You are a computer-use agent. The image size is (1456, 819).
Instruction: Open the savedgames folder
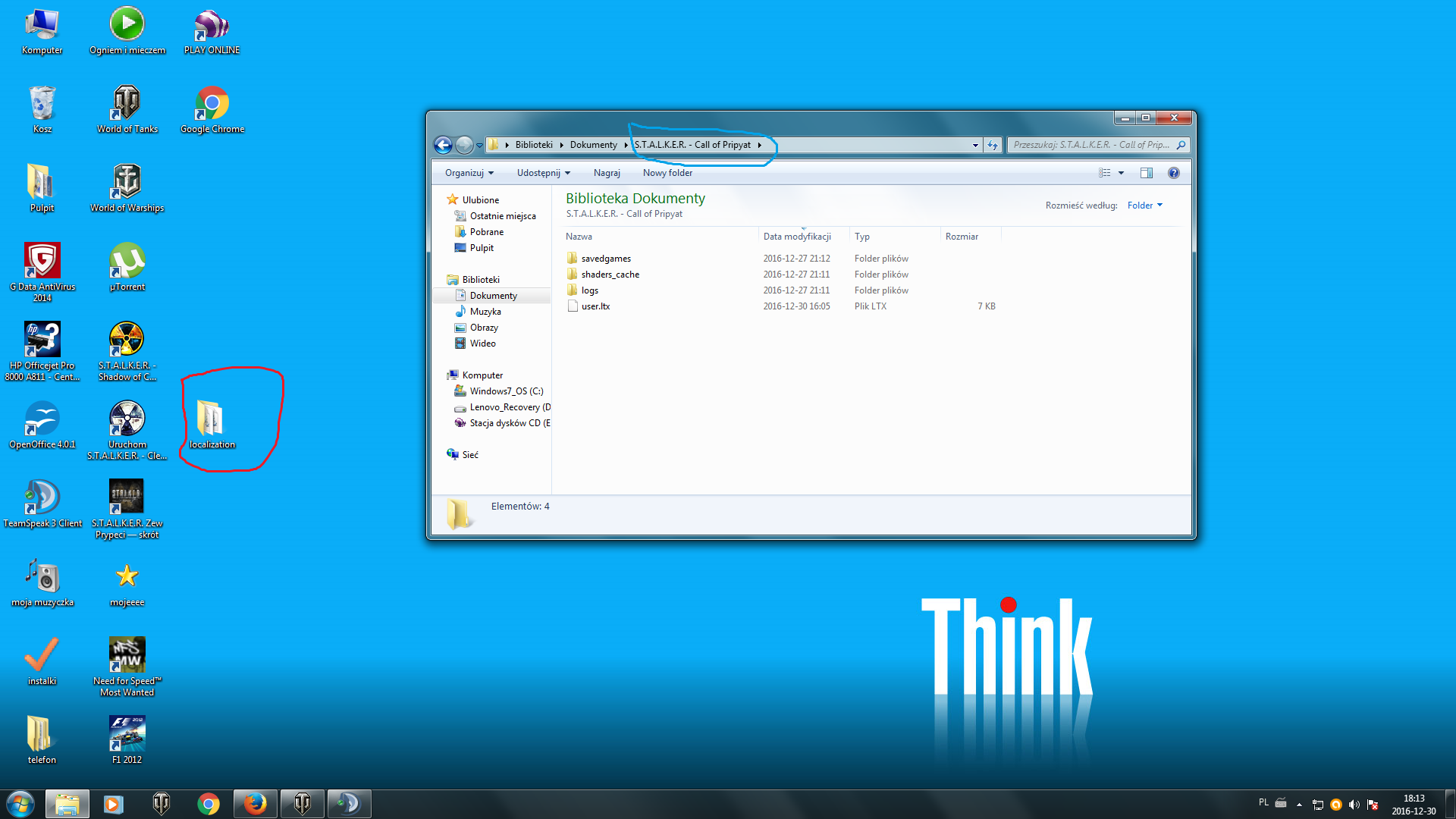(x=605, y=259)
